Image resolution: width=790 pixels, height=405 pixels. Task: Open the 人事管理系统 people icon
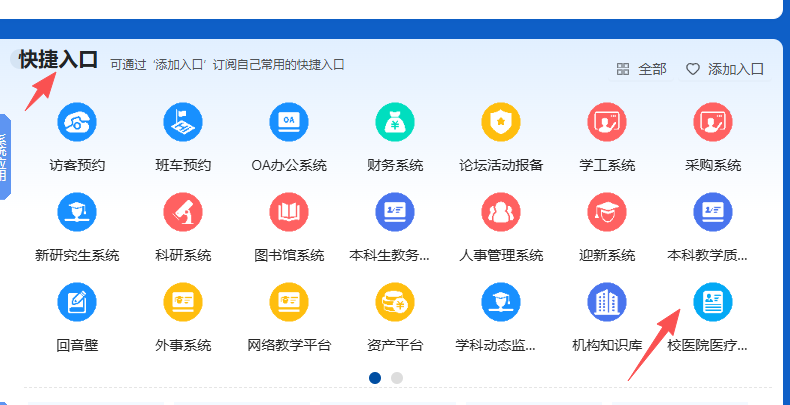[501, 212]
